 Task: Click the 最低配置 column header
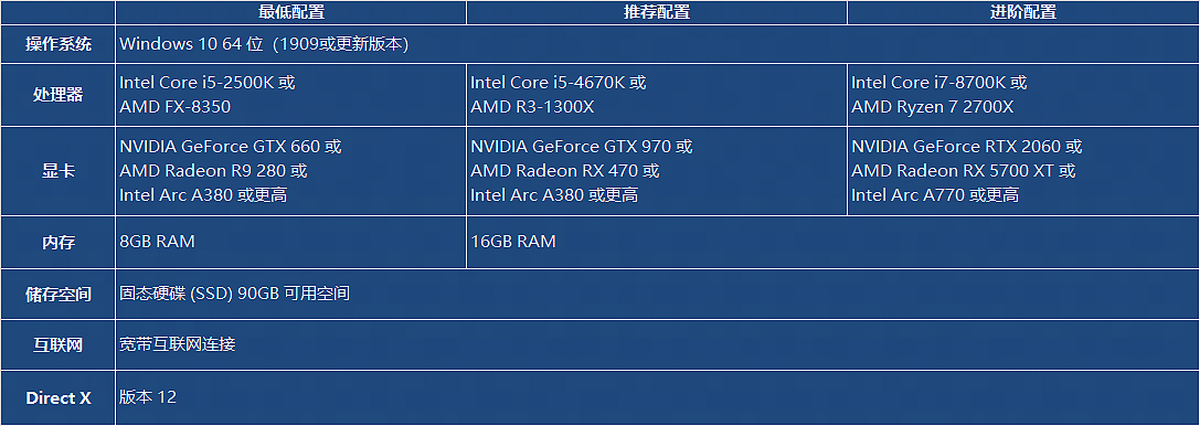coord(291,13)
